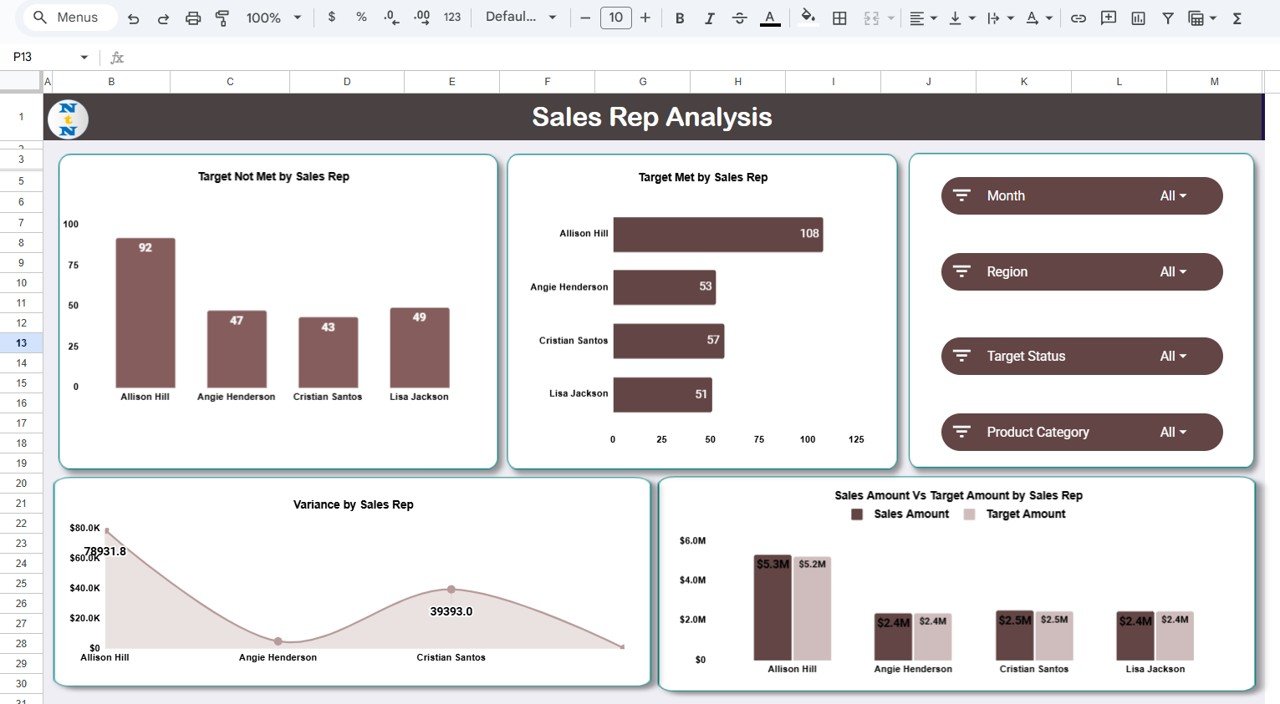Create a filter

point(1167,17)
